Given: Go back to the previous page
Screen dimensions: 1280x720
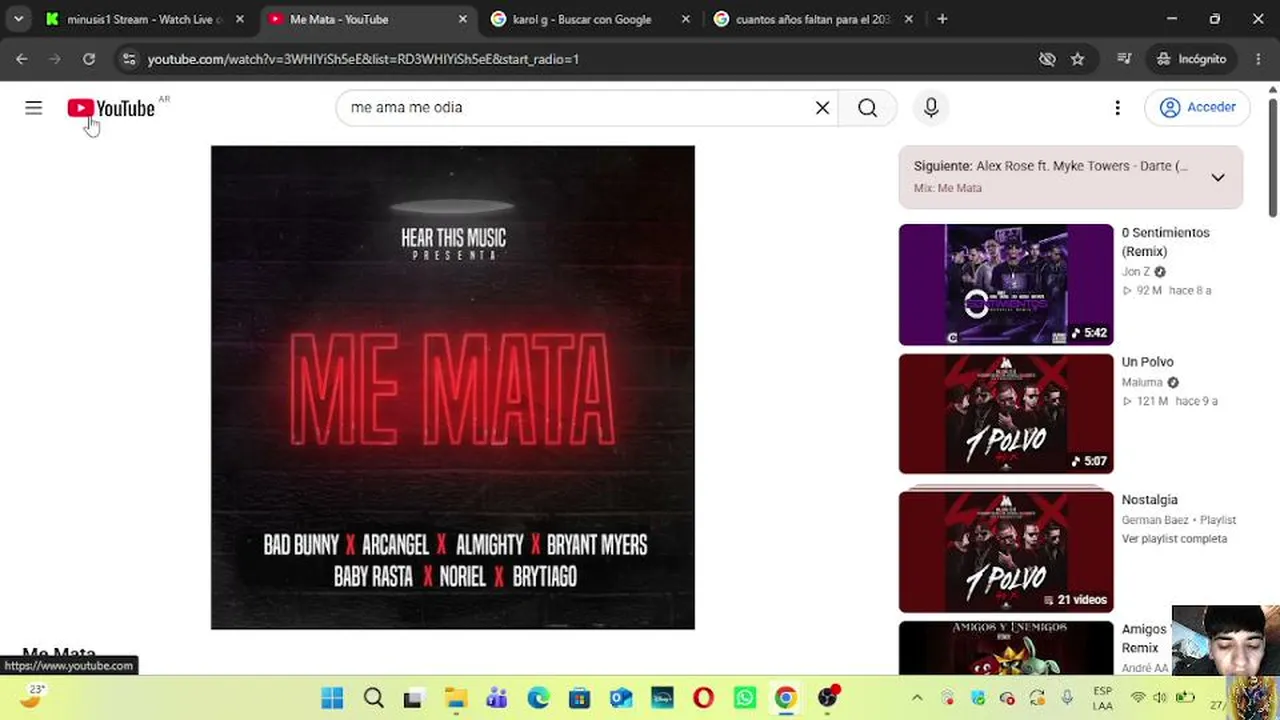Looking at the screenshot, I should coord(21,59).
